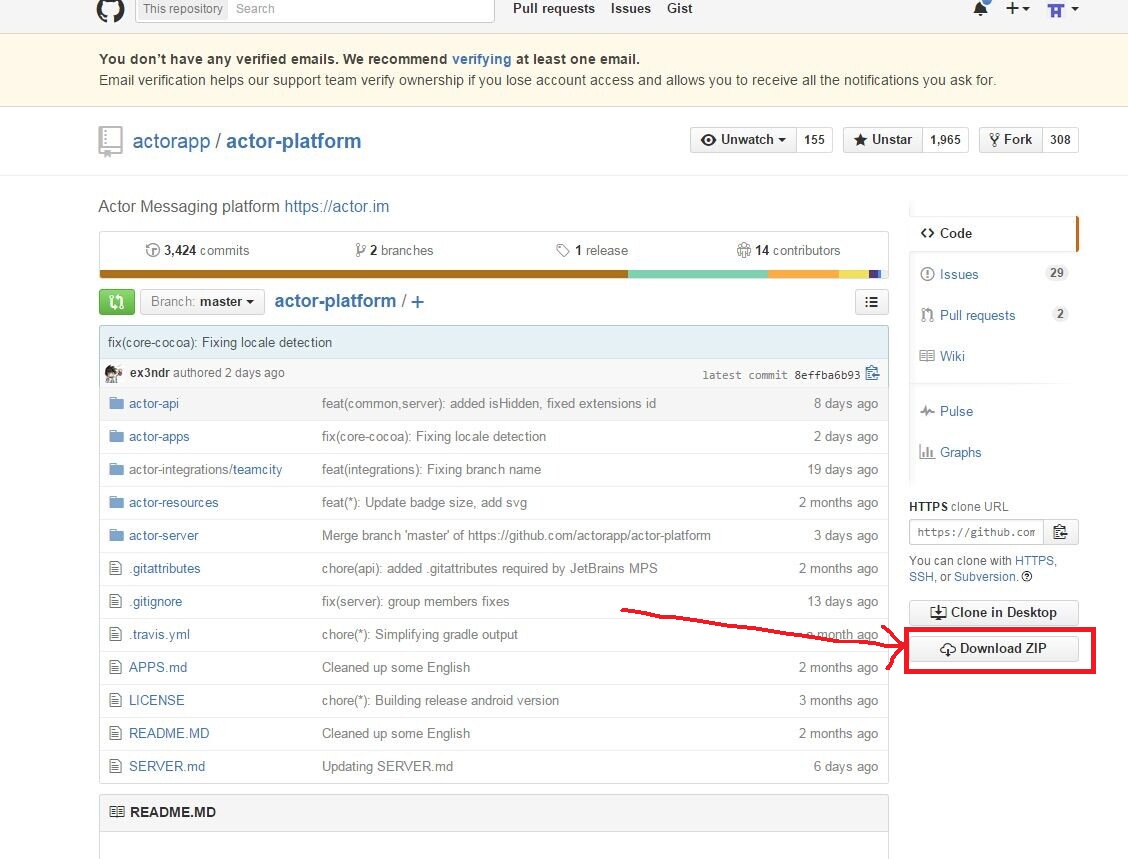The height and width of the screenshot is (859, 1128).
Task: Open the Graphs sidebar tab
Action: click(993, 453)
